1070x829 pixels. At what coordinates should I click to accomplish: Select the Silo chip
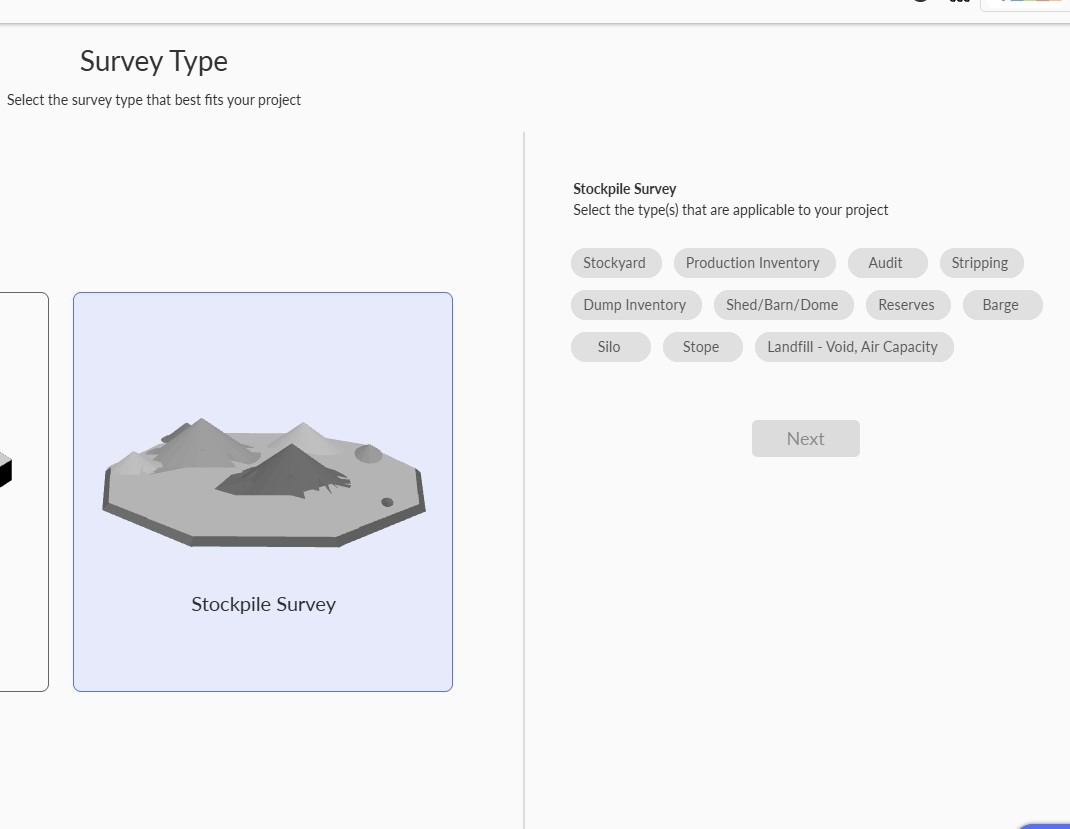(x=610, y=347)
